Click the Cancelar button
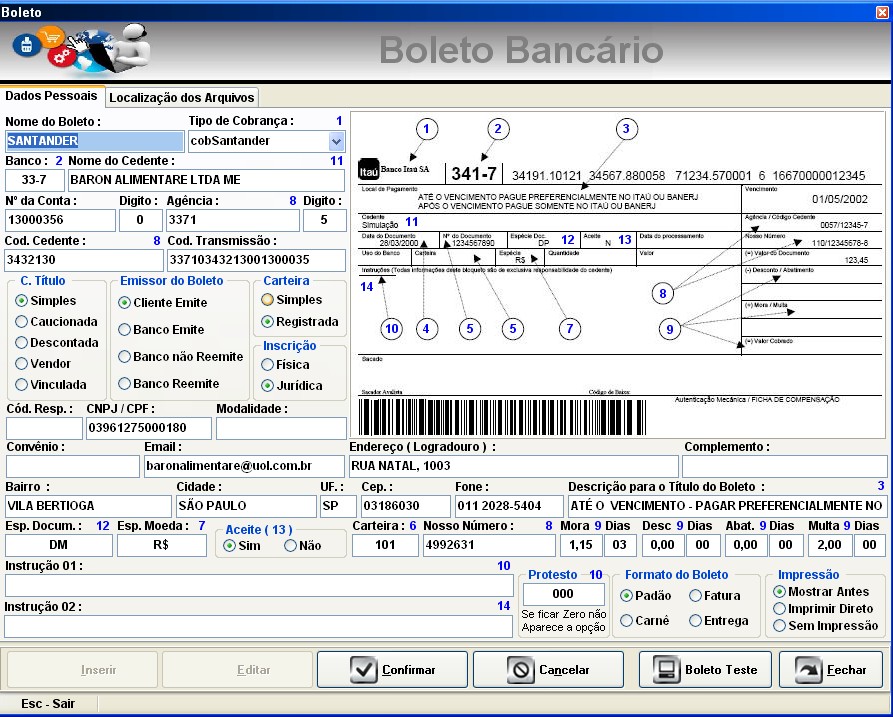 [548, 670]
